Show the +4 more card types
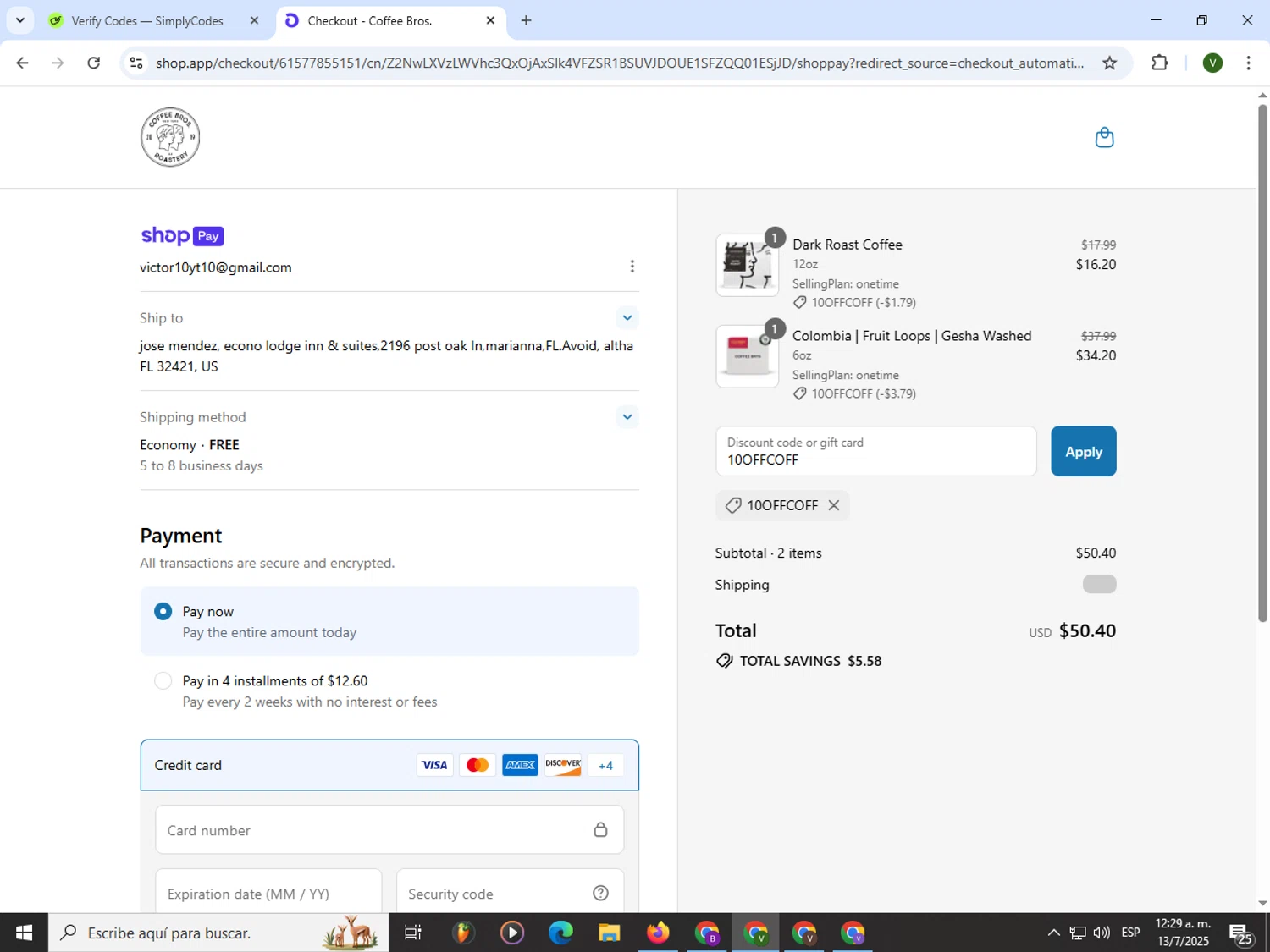Viewport: 1270px width, 952px height. [605, 765]
